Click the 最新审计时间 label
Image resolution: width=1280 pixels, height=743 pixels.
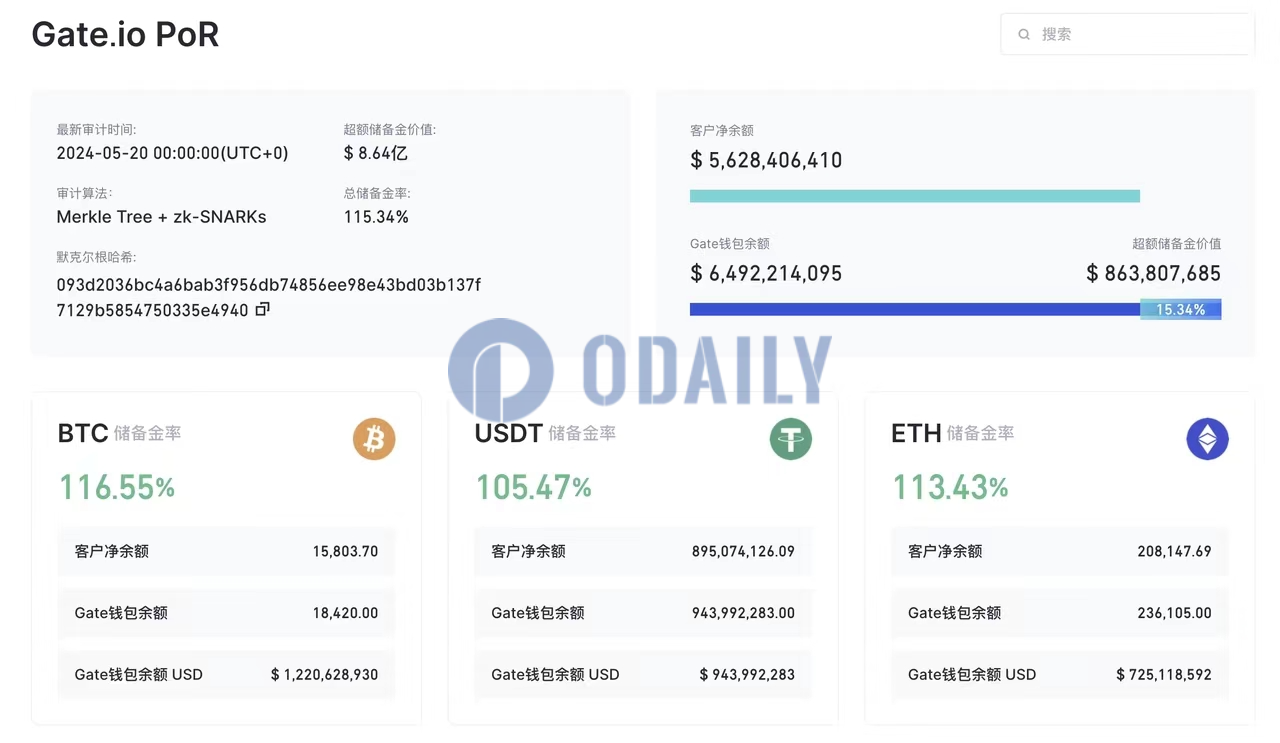tap(97, 130)
